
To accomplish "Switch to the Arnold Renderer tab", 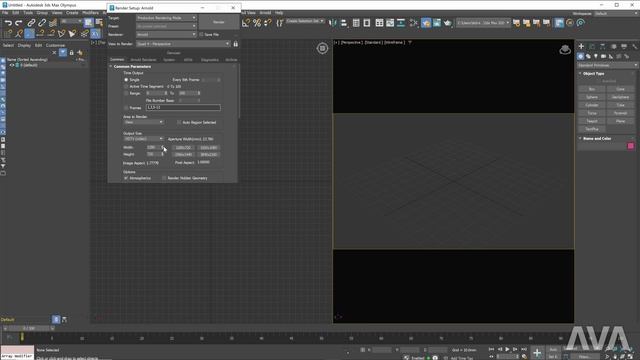I will click(143, 60).
